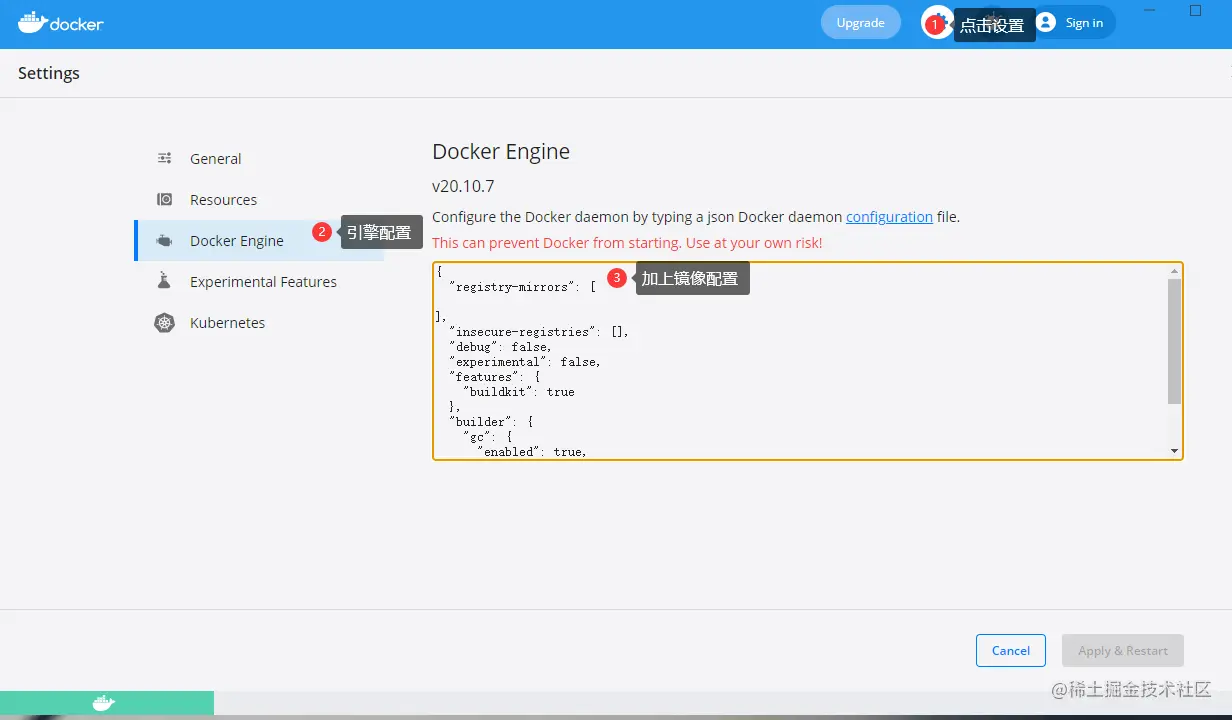Switch to Experimental Features section
Image resolution: width=1232 pixels, height=720 pixels.
[259, 282]
